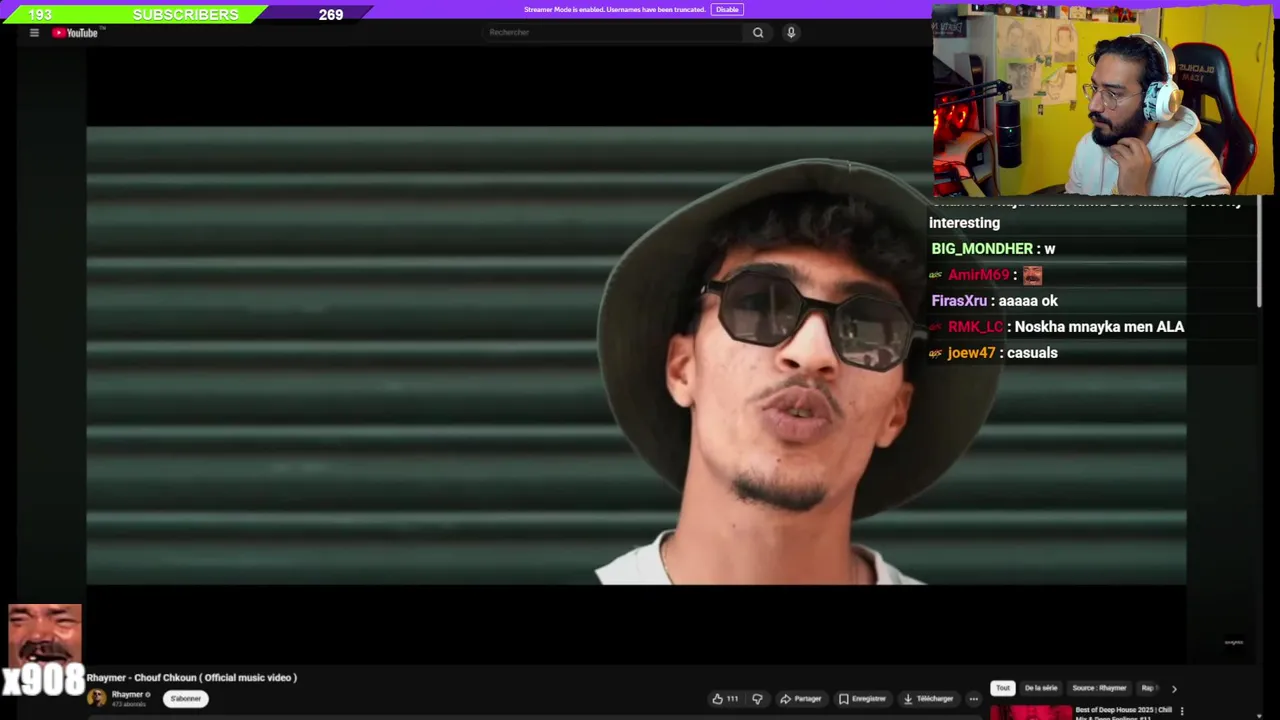Click the x908 emote counter overlay image
Viewport: 1280px width, 720px height.
(x=44, y=650)
